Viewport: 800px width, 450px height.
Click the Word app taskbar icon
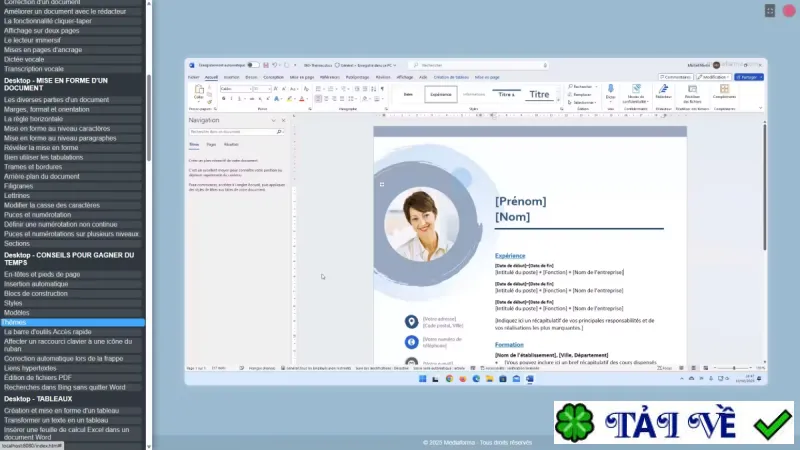530,379
